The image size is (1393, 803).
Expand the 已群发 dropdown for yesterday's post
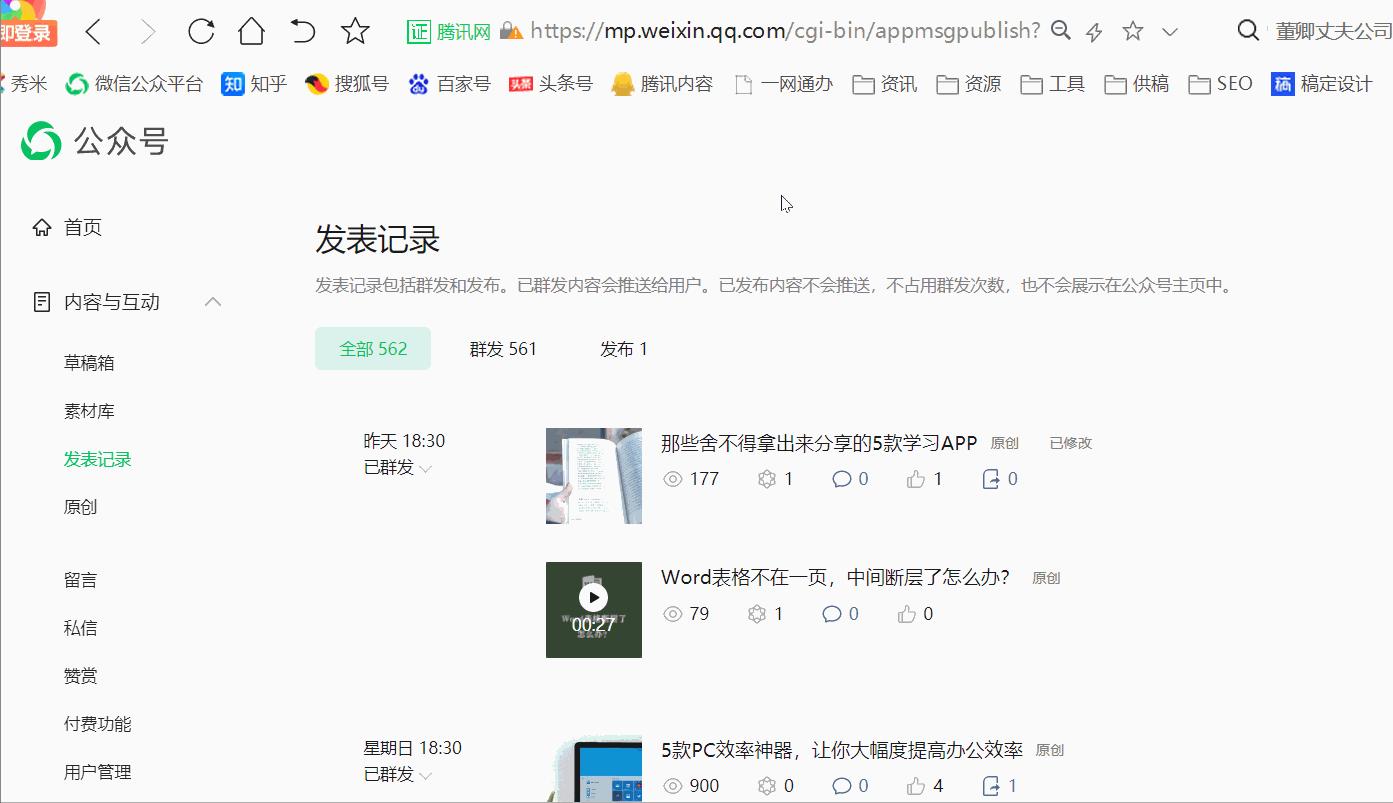[426, 467]
